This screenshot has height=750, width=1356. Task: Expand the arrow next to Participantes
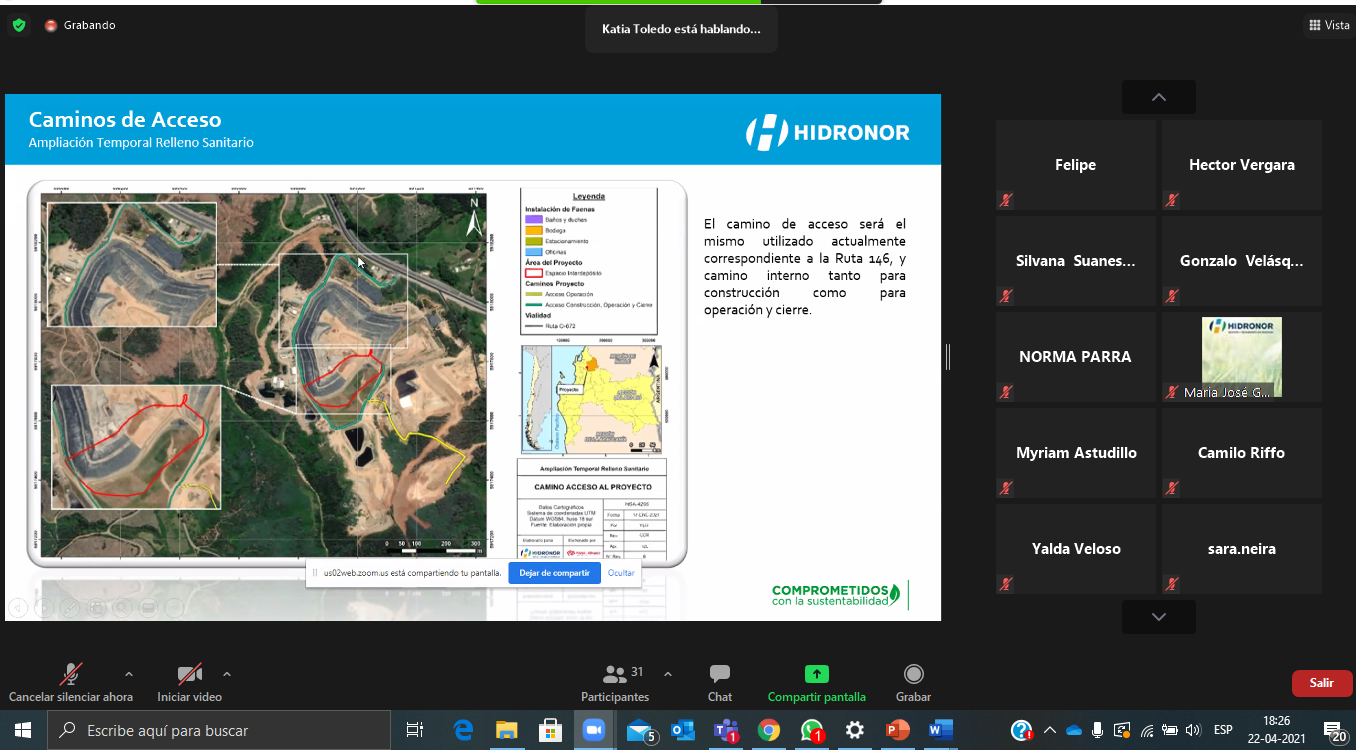pyautogui.click(x=668, y=673)
